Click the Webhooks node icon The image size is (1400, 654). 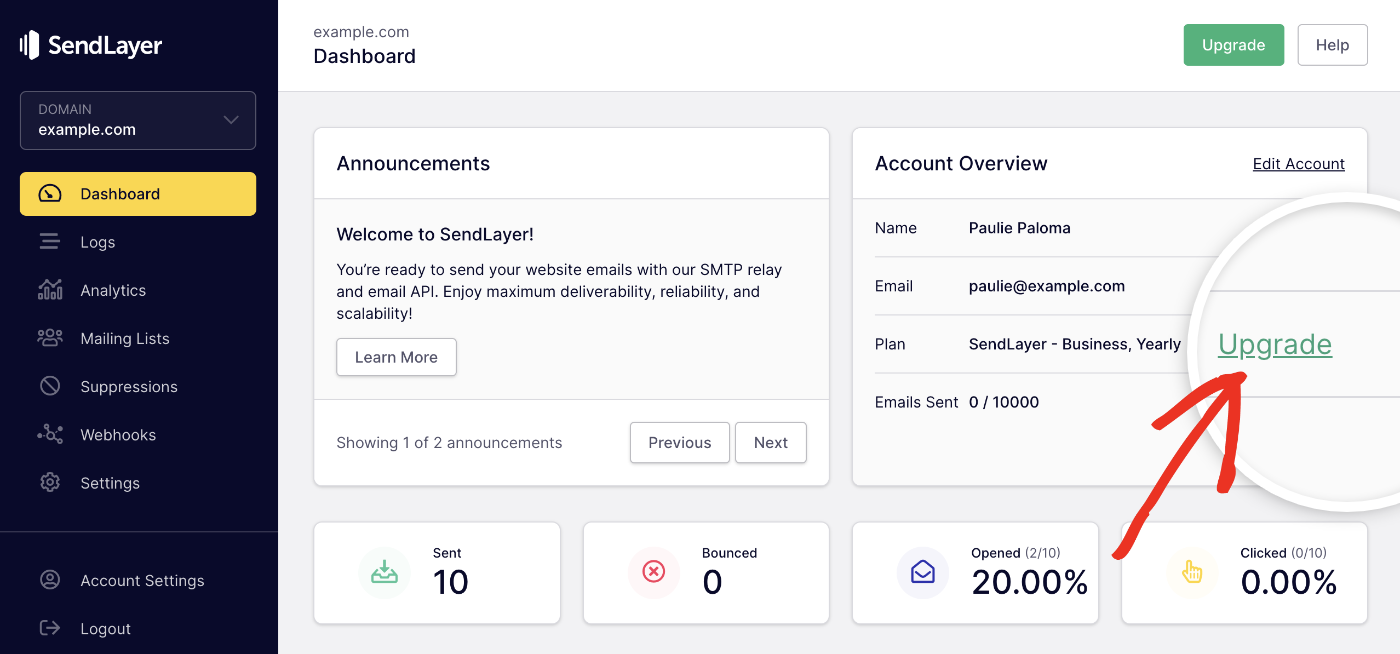(x=50, y=434)
